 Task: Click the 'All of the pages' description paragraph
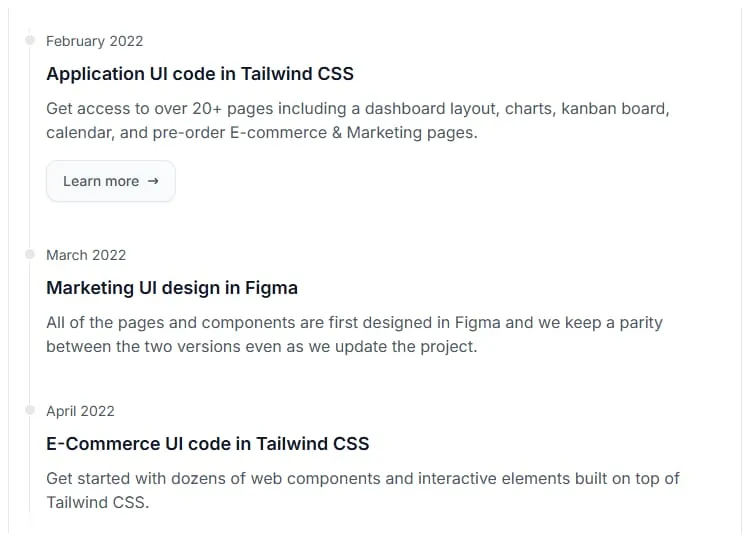[x=354, y=335]
